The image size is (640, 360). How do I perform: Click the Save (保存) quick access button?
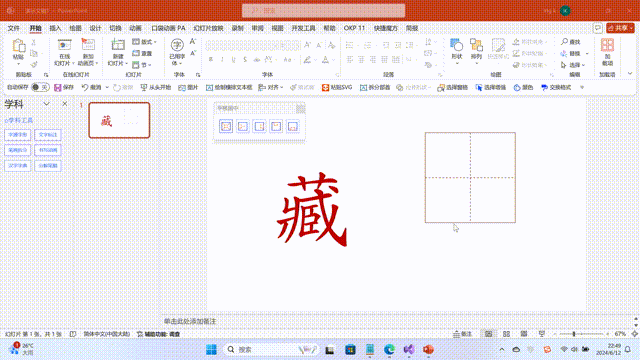pyautogui.click(x=64, y=87)
